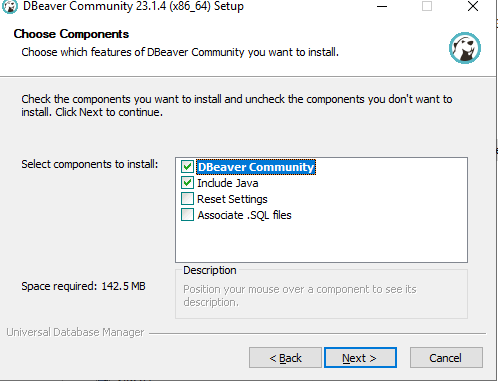Minimize the Setup window
This screenshot has width=498, height=381.
click(x=382, y=6)
